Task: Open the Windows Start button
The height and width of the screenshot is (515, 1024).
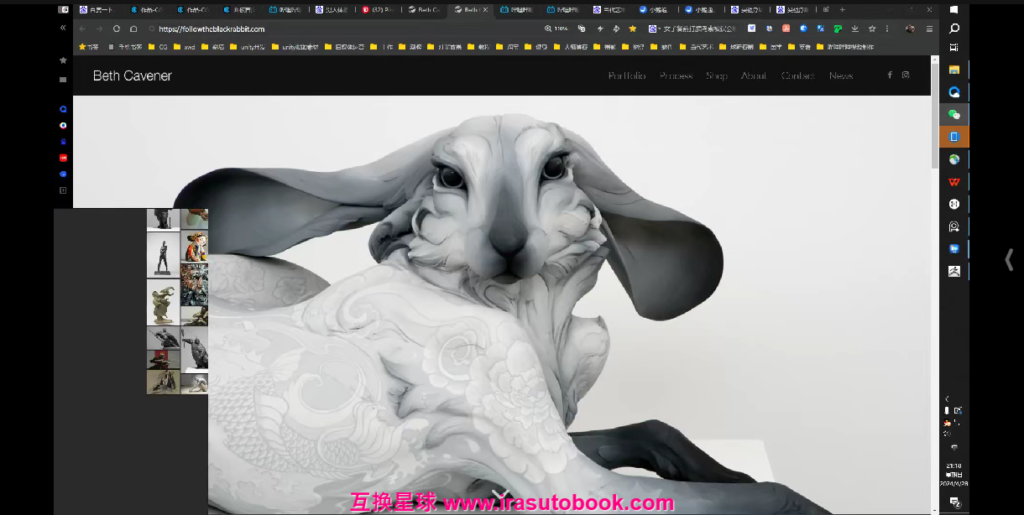Action: click(x=954, y=10)
